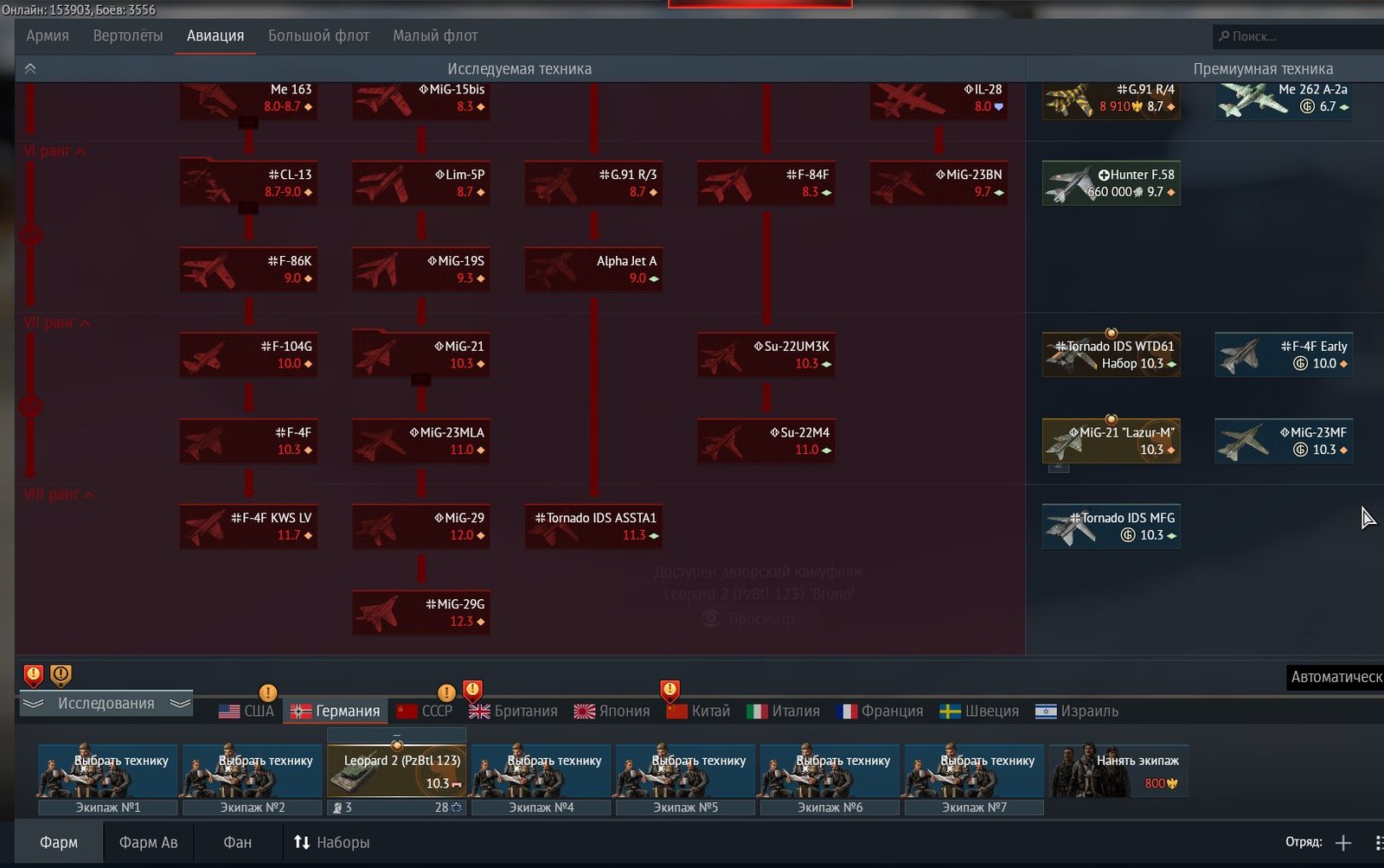Select MiG-23BN aircraft card
1384x868 pixels.
[939, 183]
